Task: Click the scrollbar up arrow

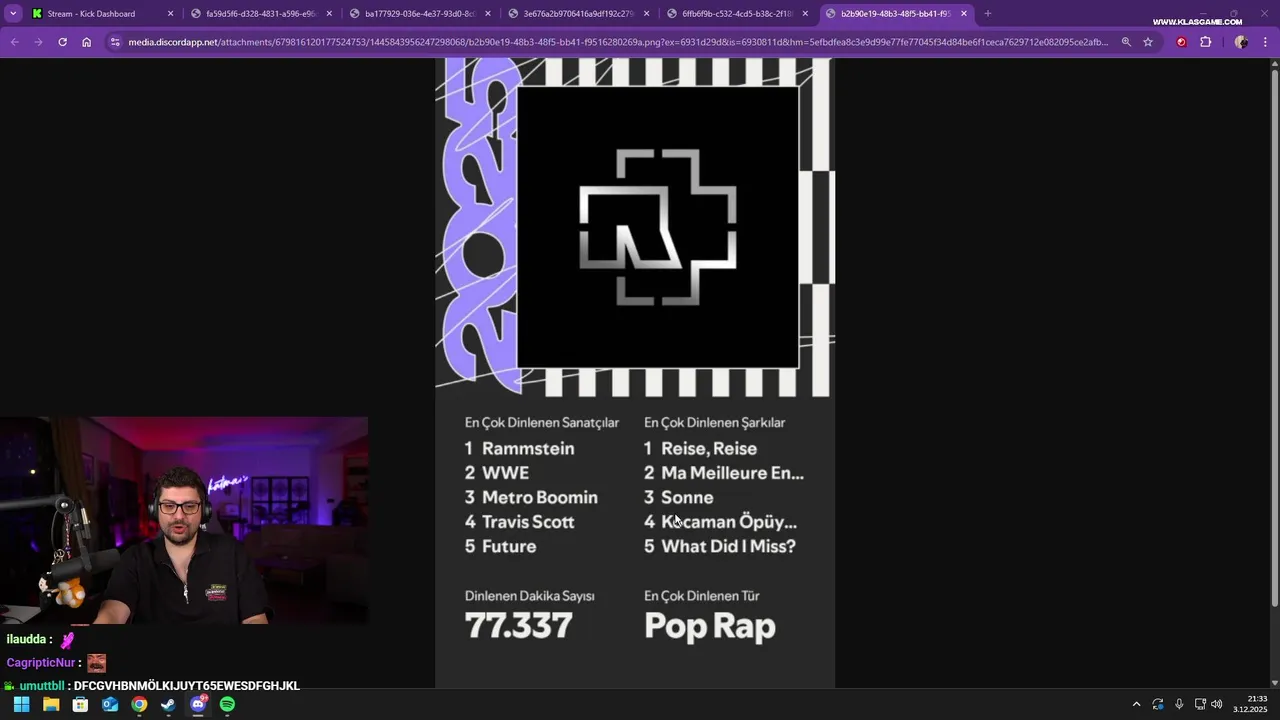Action: (1274, 64)
